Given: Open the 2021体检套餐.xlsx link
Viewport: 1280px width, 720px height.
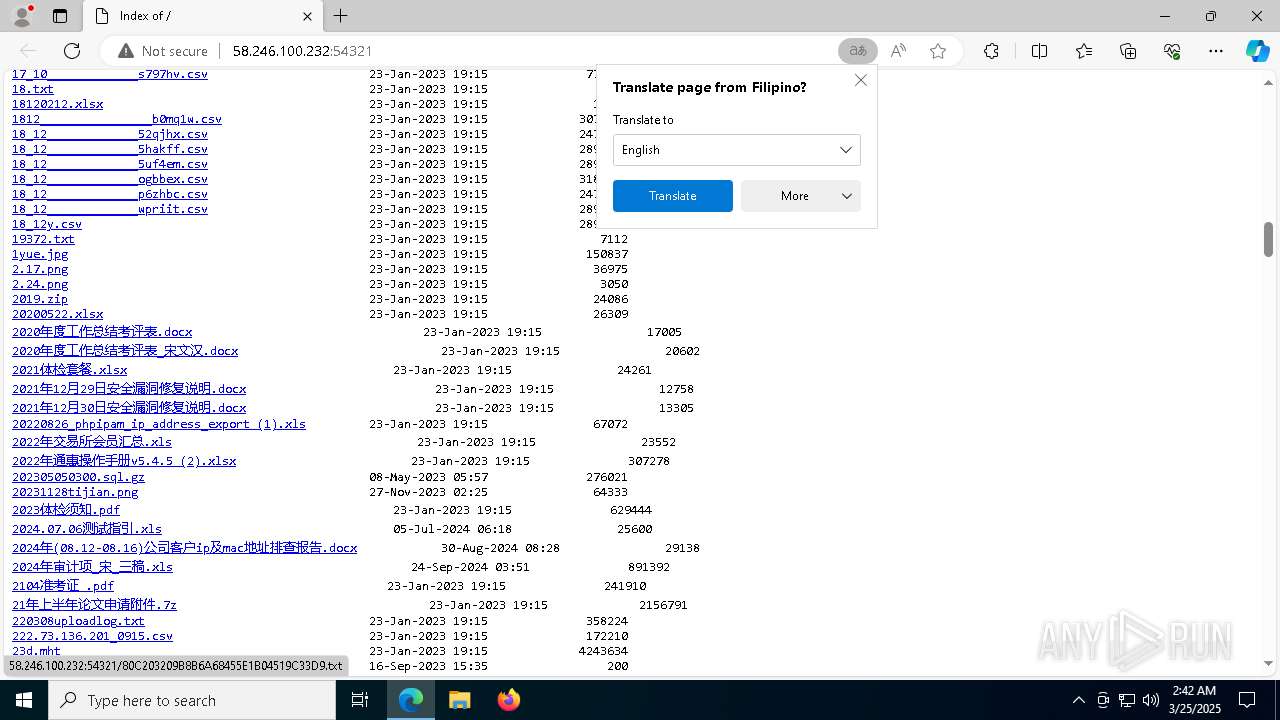Looking at the screenshot, I should pyautogui.click(x=70, y=370).
